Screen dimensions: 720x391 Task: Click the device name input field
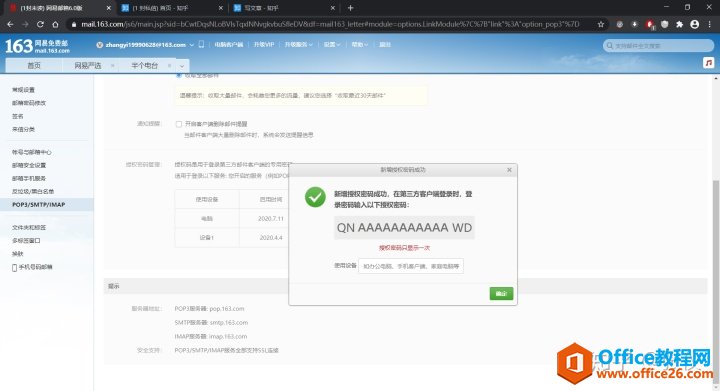(x=411, y=266)
